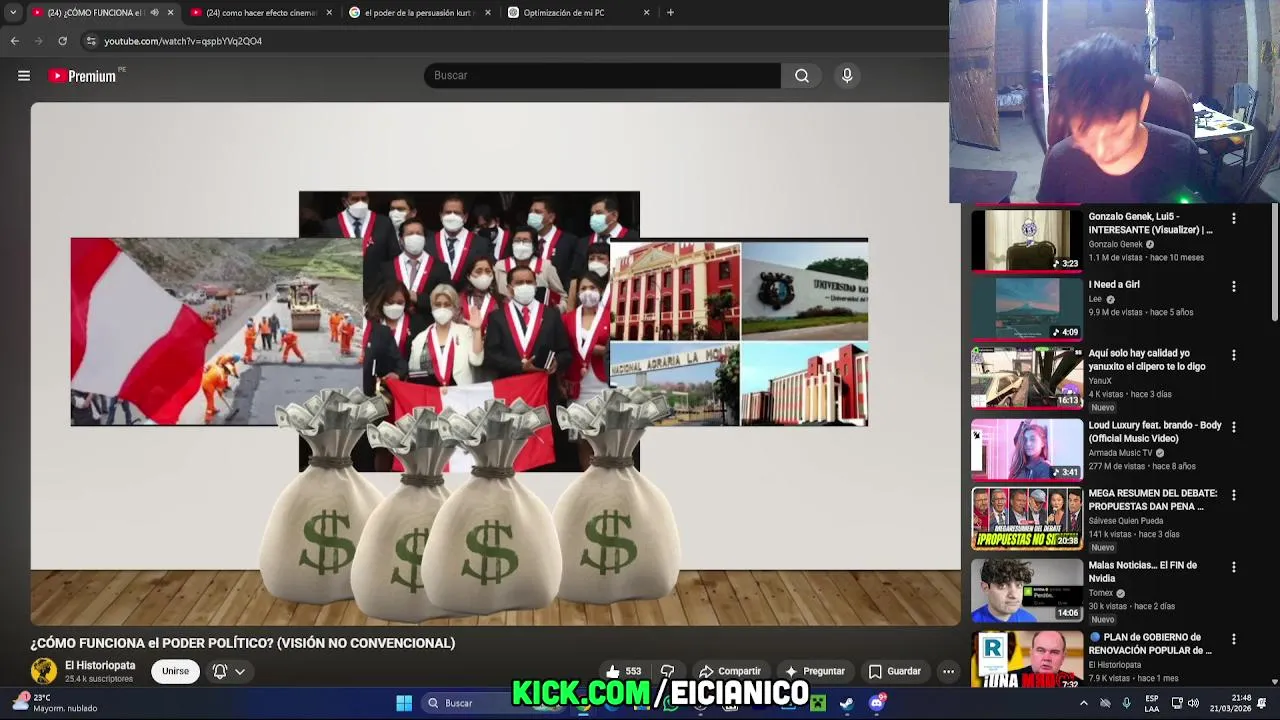This screenshot has width=1280, height=720.
Task: Open options menu for MEGA RESUMEN video
Action: (x=1233, y=495)
